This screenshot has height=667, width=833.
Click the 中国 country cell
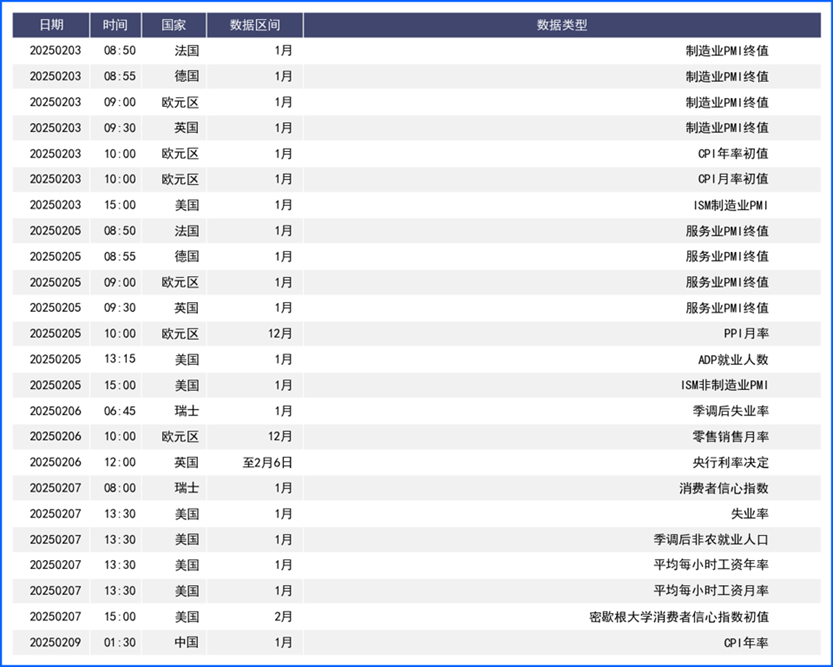coord(186,642)
